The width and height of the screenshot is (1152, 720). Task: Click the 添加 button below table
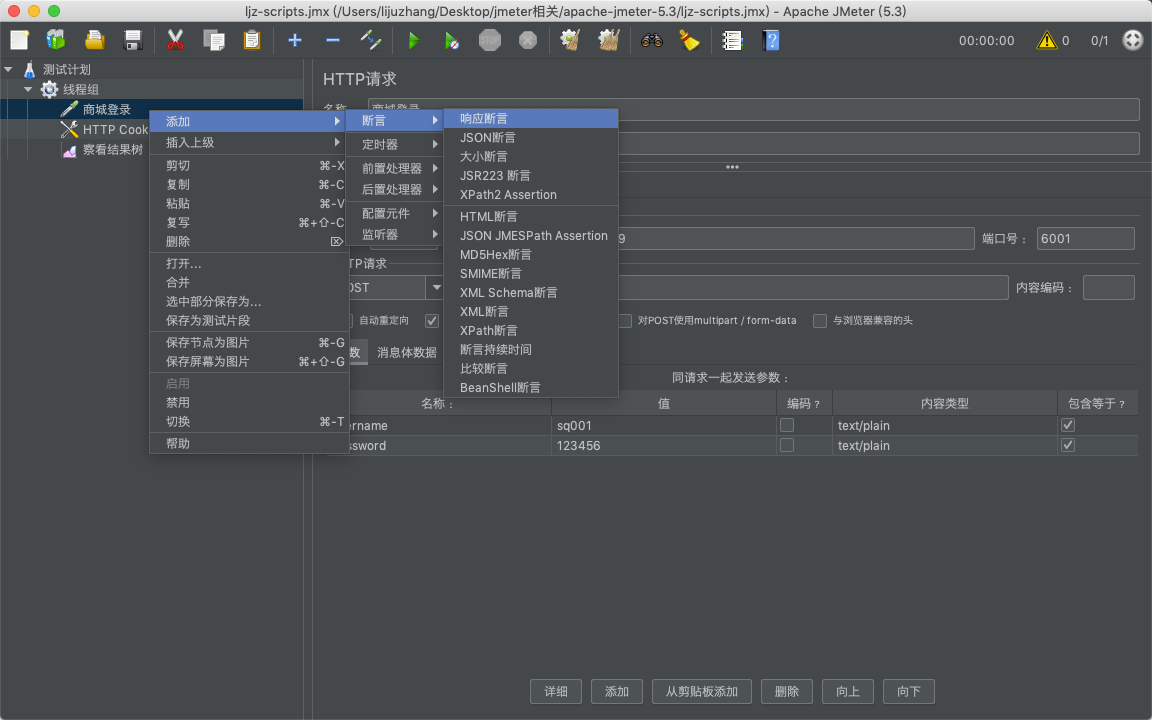(617, 691)
